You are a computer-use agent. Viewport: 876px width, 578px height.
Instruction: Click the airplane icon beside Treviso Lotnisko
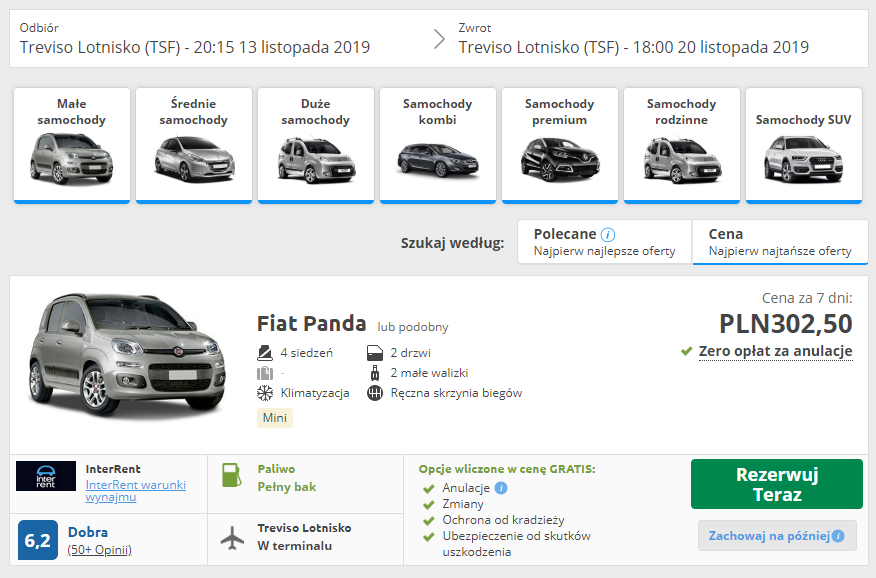point(232,537)
